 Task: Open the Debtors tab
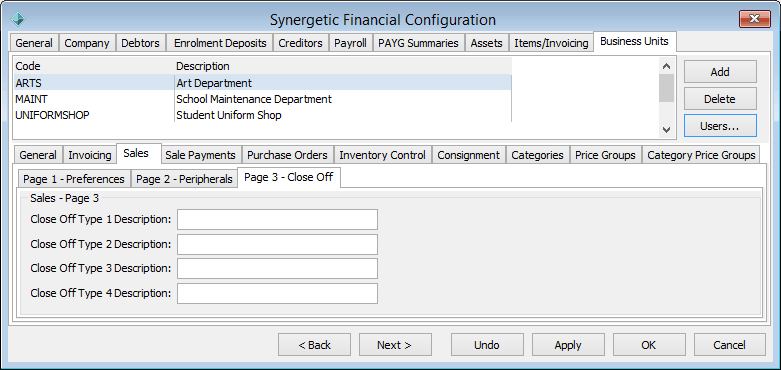coord(140,43)
